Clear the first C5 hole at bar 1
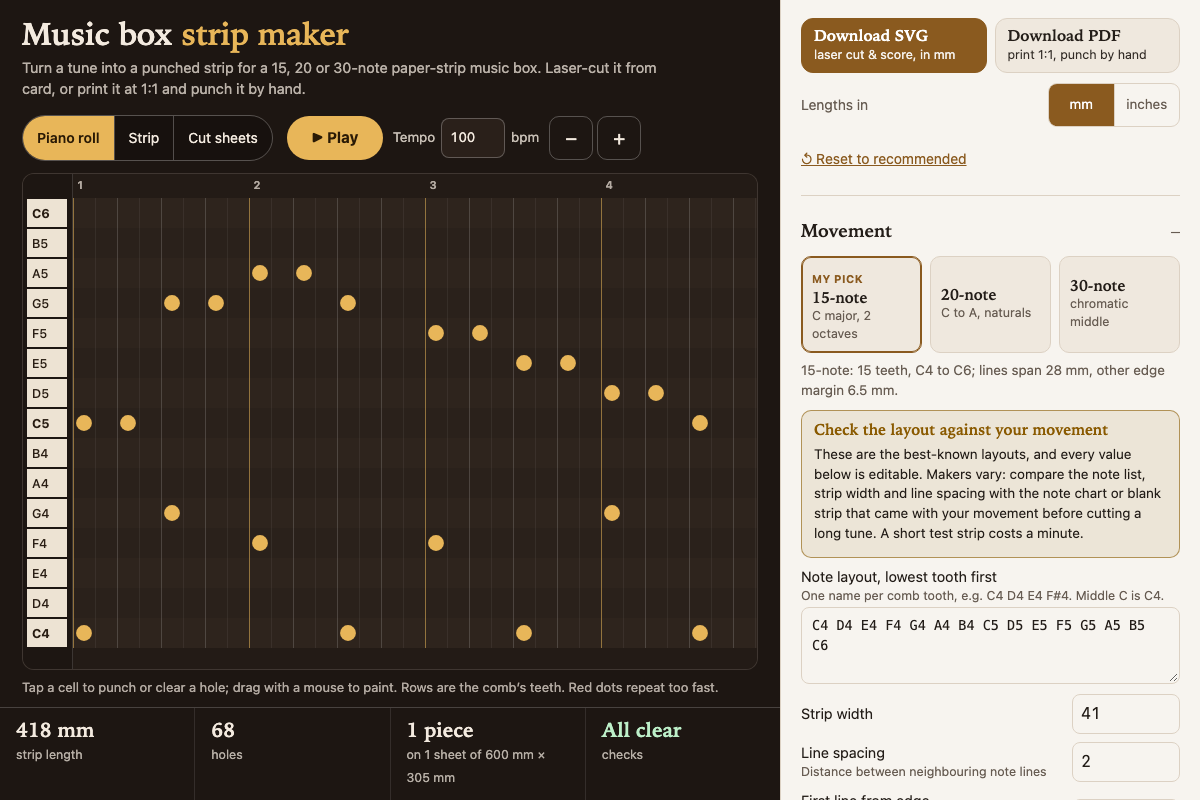The image size is (1200, 800). tap(84, 423)
